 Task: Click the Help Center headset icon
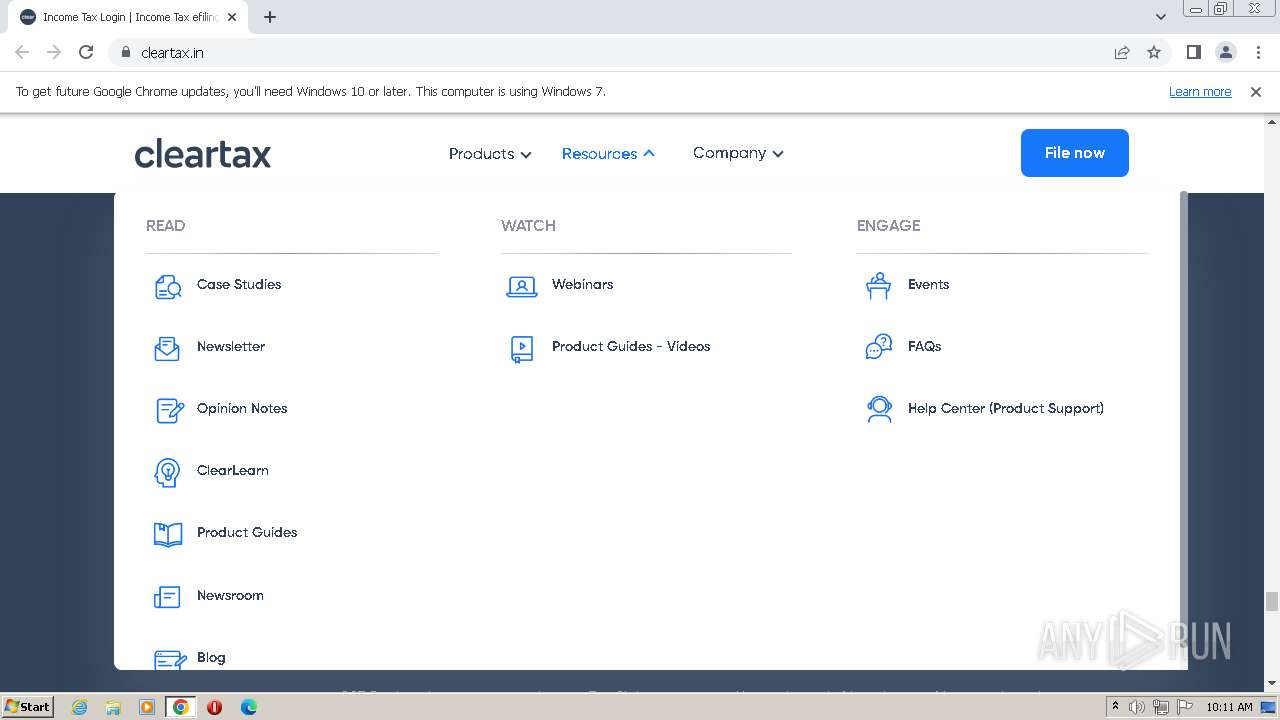point(879,409)
